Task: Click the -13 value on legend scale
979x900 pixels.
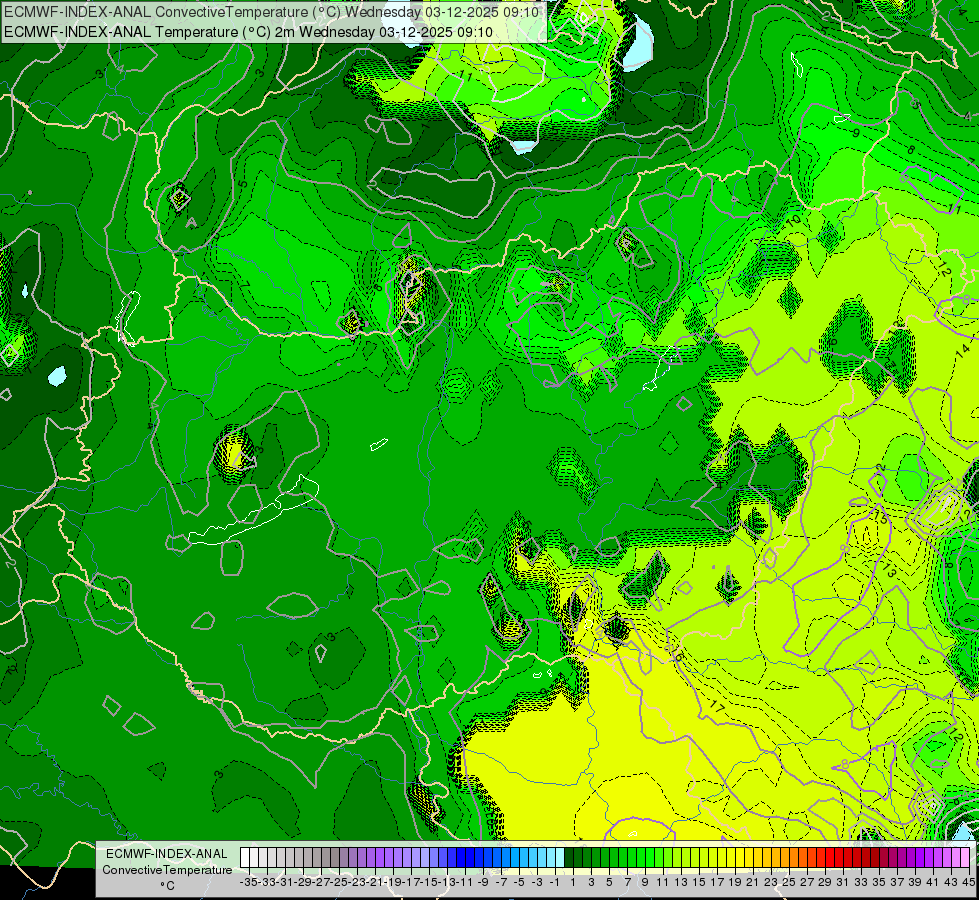Action: coord(446,882)
